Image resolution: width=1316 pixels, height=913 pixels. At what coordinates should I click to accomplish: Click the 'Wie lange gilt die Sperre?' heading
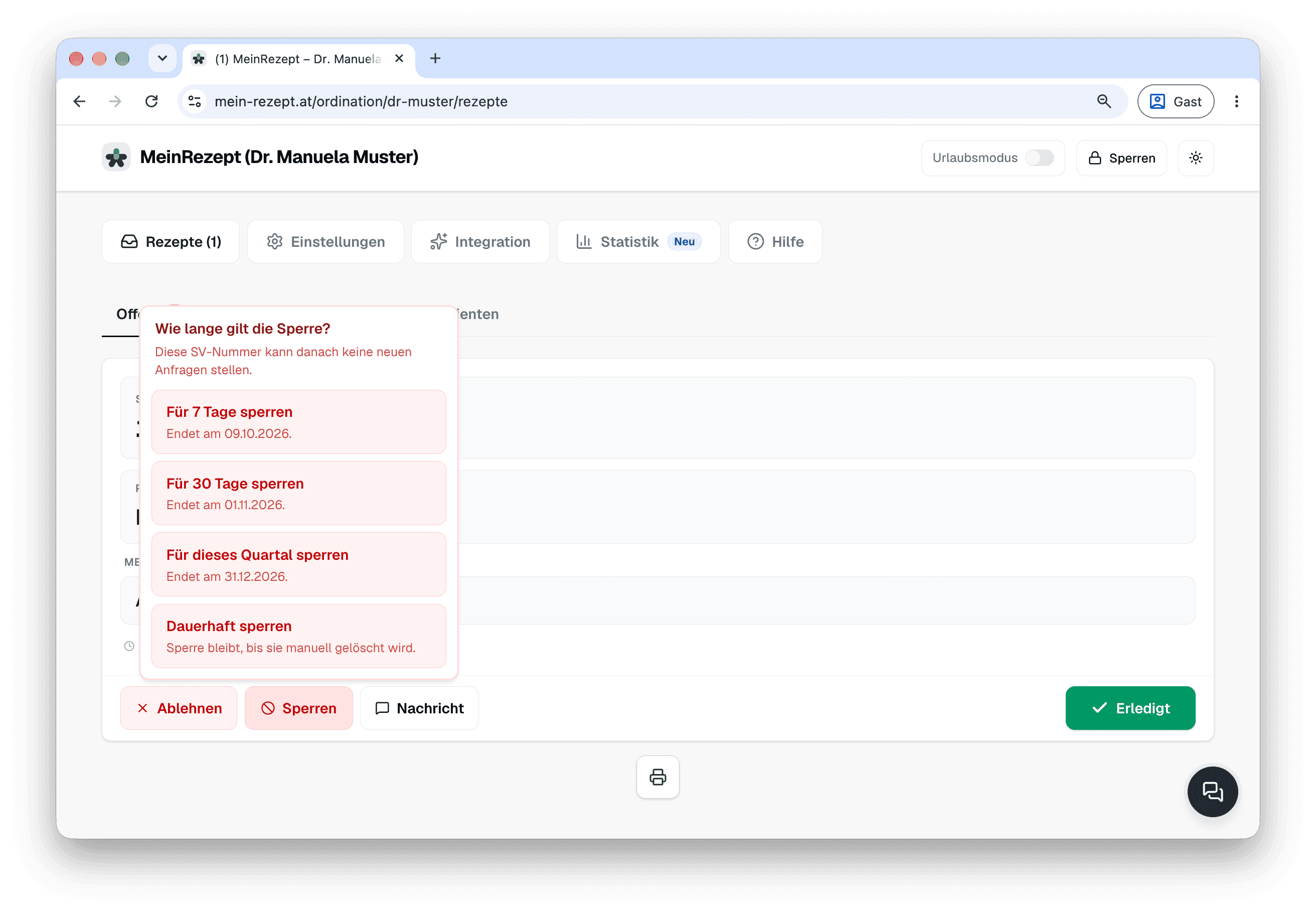point(243,329)
